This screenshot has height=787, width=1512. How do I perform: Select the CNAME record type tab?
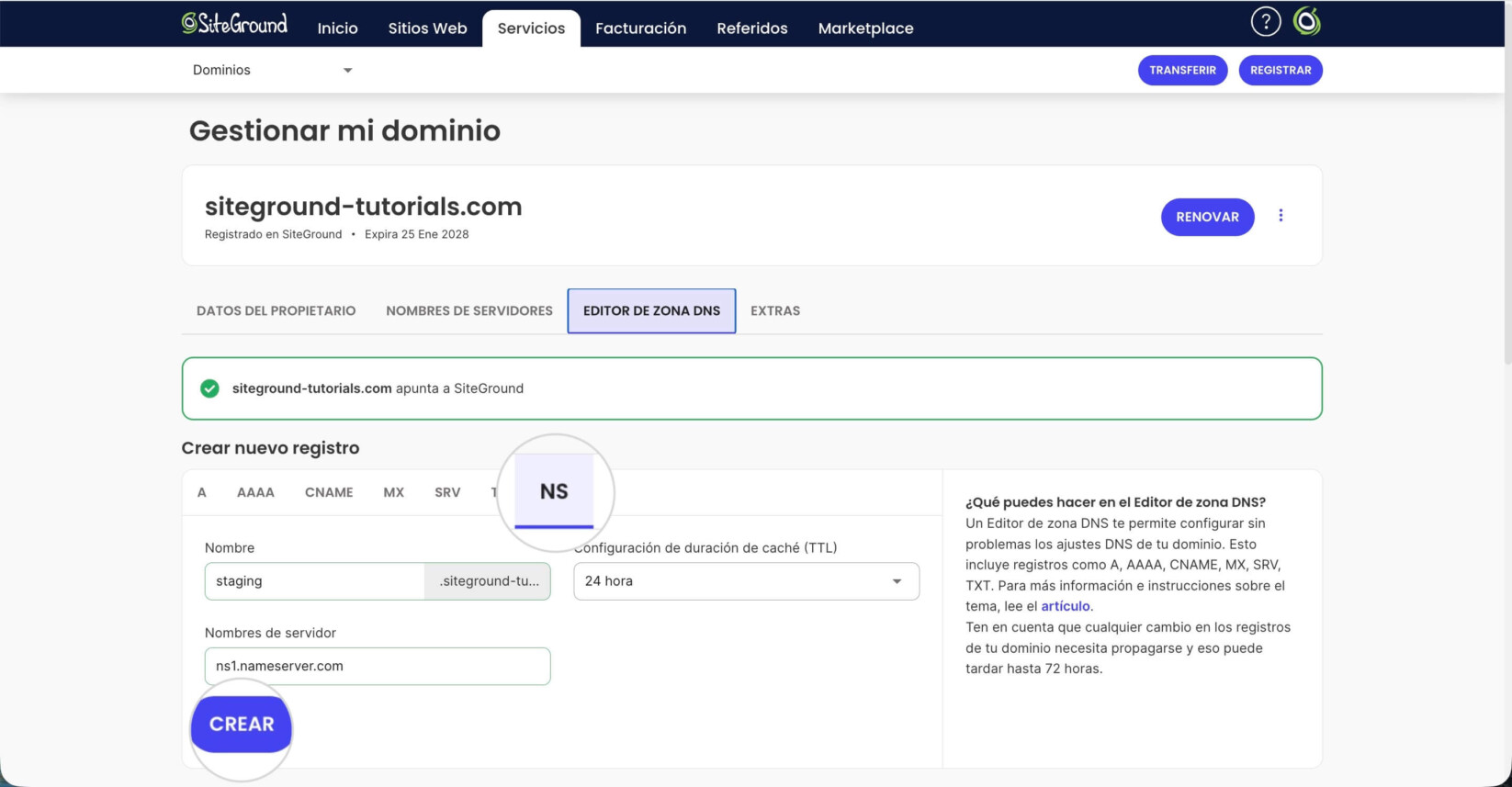click(329, 492)
